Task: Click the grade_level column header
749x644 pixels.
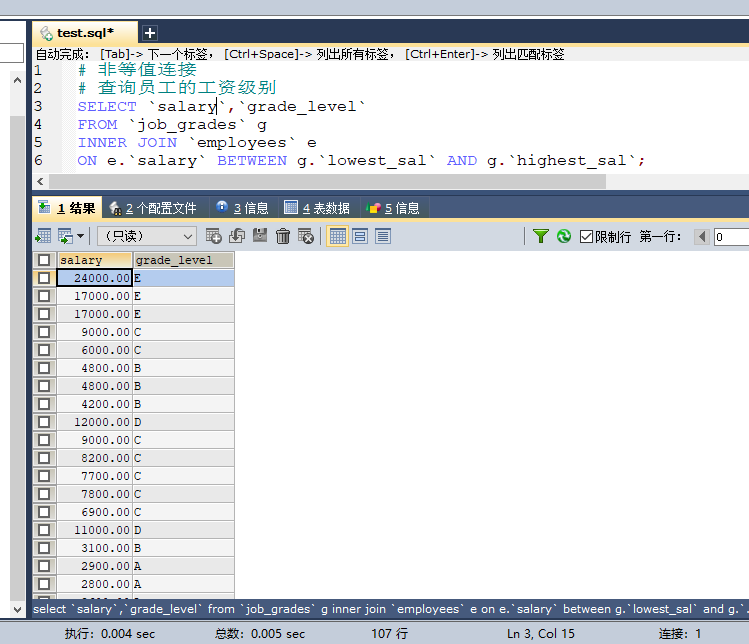Action: [x=183, y=260]
